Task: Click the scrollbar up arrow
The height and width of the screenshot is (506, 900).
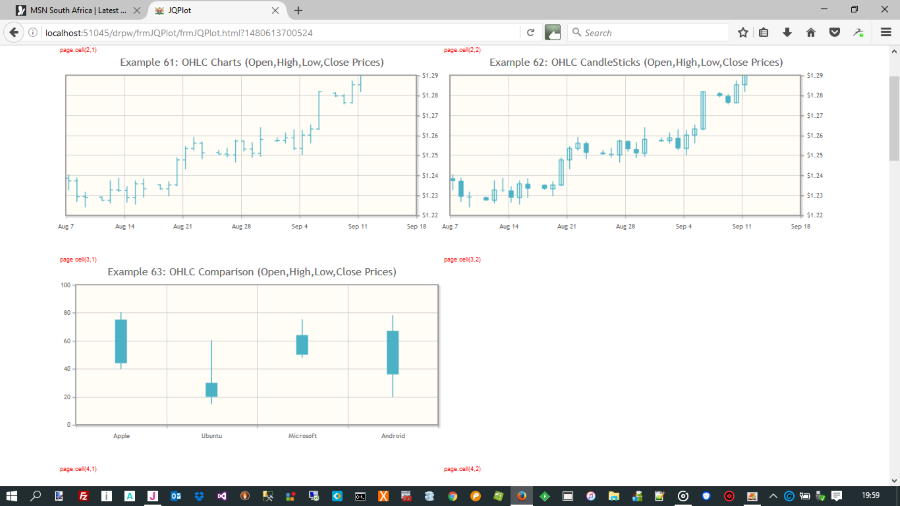Action: coord(894,52)
